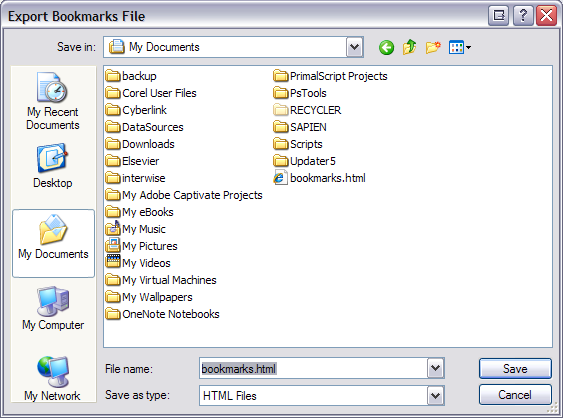Go up one folder level icon
Image resolution: width=563 pixels, height=418 pixels.
(x=409, y=47)
